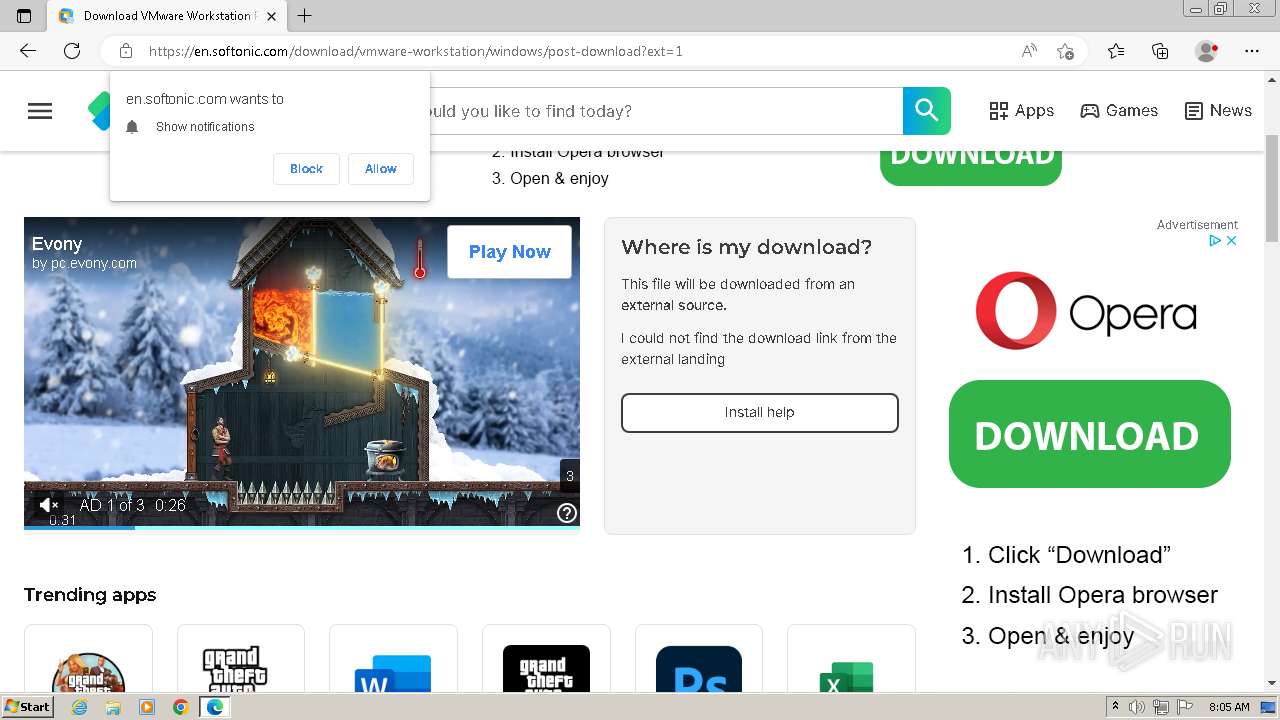Screen dimensions: 1280x720
Task: Go back to the previous page
Action: [x=28, y=51]
